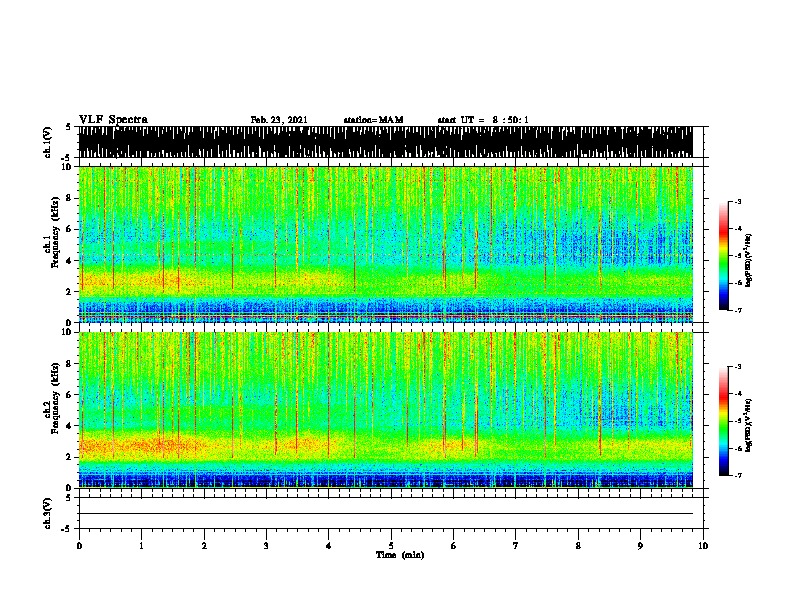Click the "VLF Spectra" title text
The width and height of the screenshot is (792, 612).
click(113, 120)
